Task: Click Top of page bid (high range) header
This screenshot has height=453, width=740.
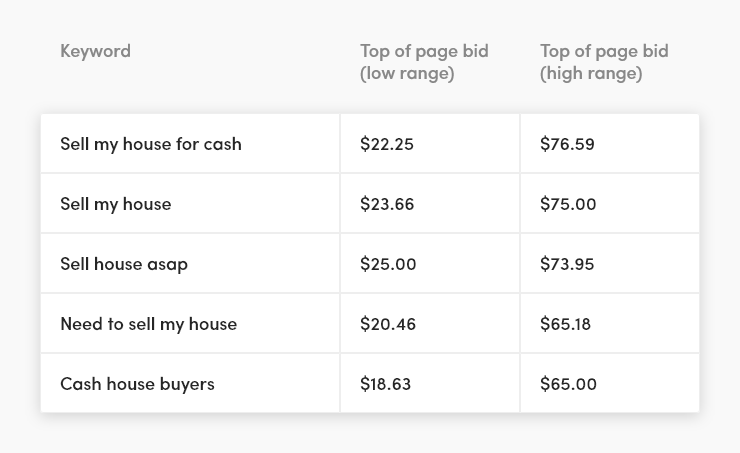Action: tap(604, 62)
